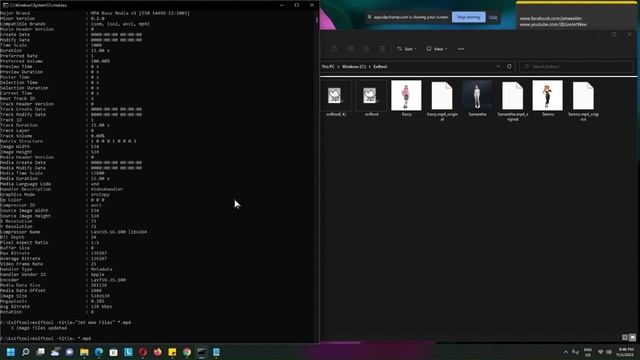The height and width of the screenshot is (360, 640).
Task: Open the Windows Start menu
Action: tap(11, 352)
